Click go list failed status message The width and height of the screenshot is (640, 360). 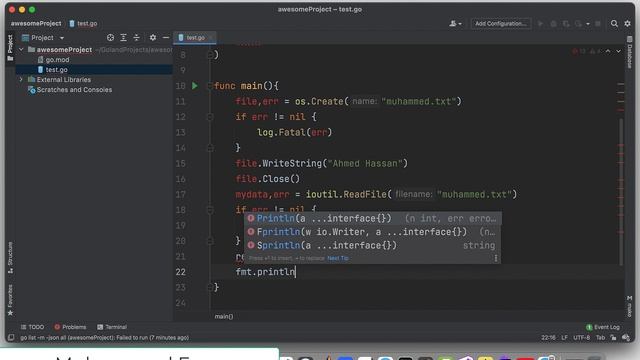(x=104, y=338)
